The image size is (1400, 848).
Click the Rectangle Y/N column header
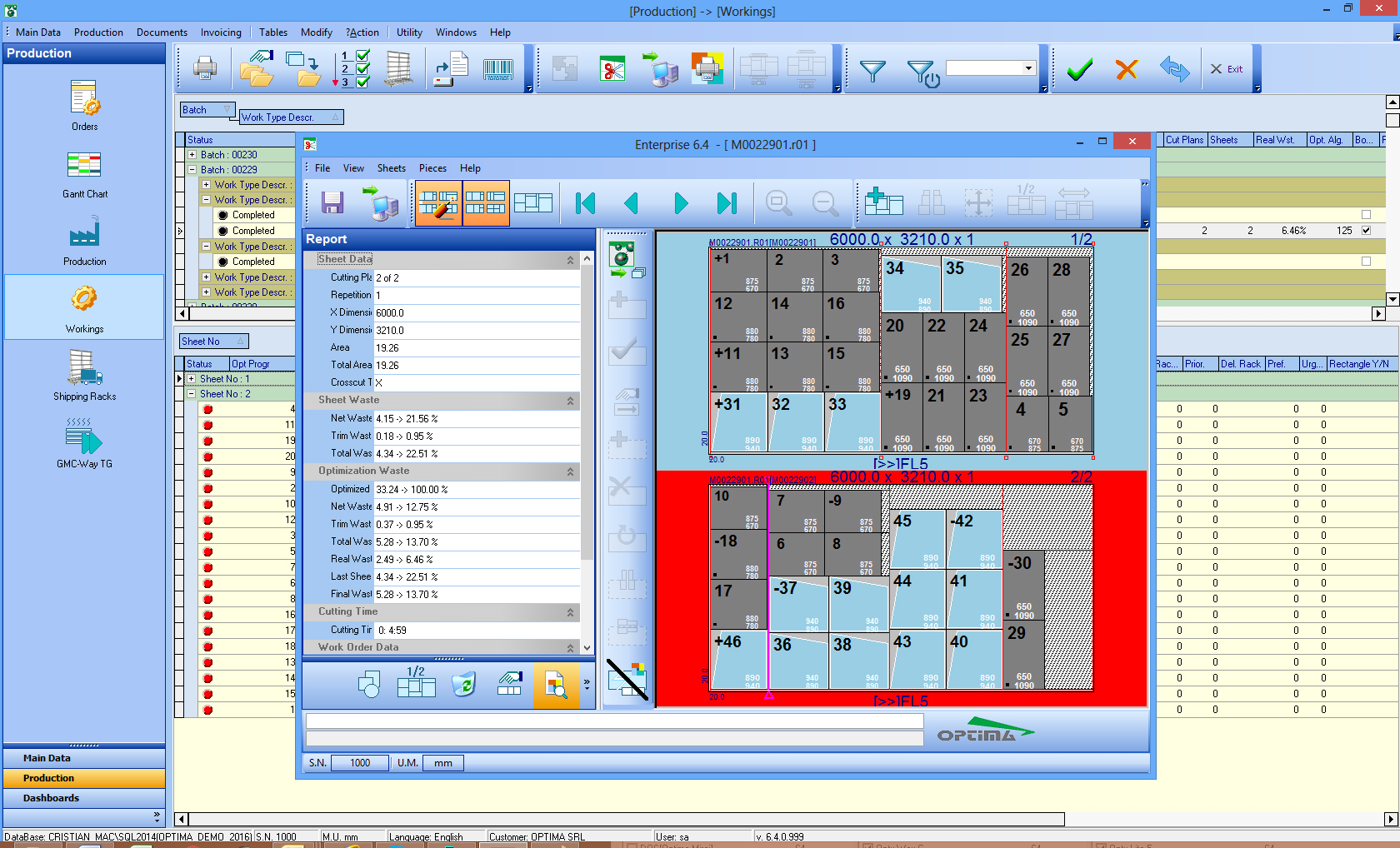pos(1361,364)
